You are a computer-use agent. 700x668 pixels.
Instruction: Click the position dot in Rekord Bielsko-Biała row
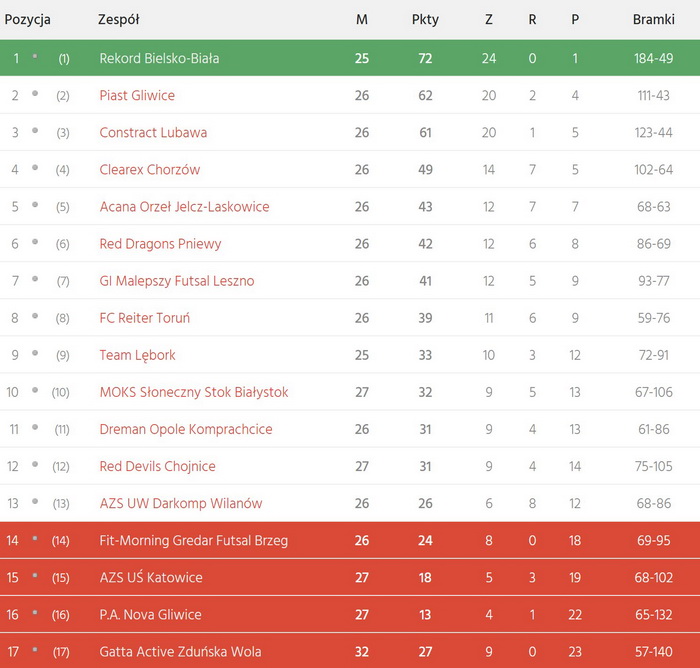coord(35,57)
